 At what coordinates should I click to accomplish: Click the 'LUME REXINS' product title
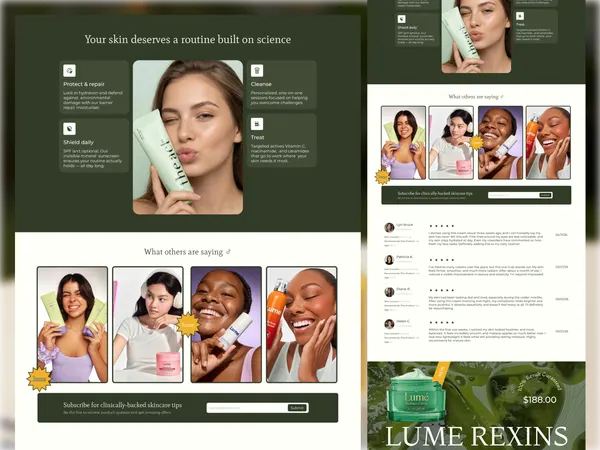pos(476,436)
